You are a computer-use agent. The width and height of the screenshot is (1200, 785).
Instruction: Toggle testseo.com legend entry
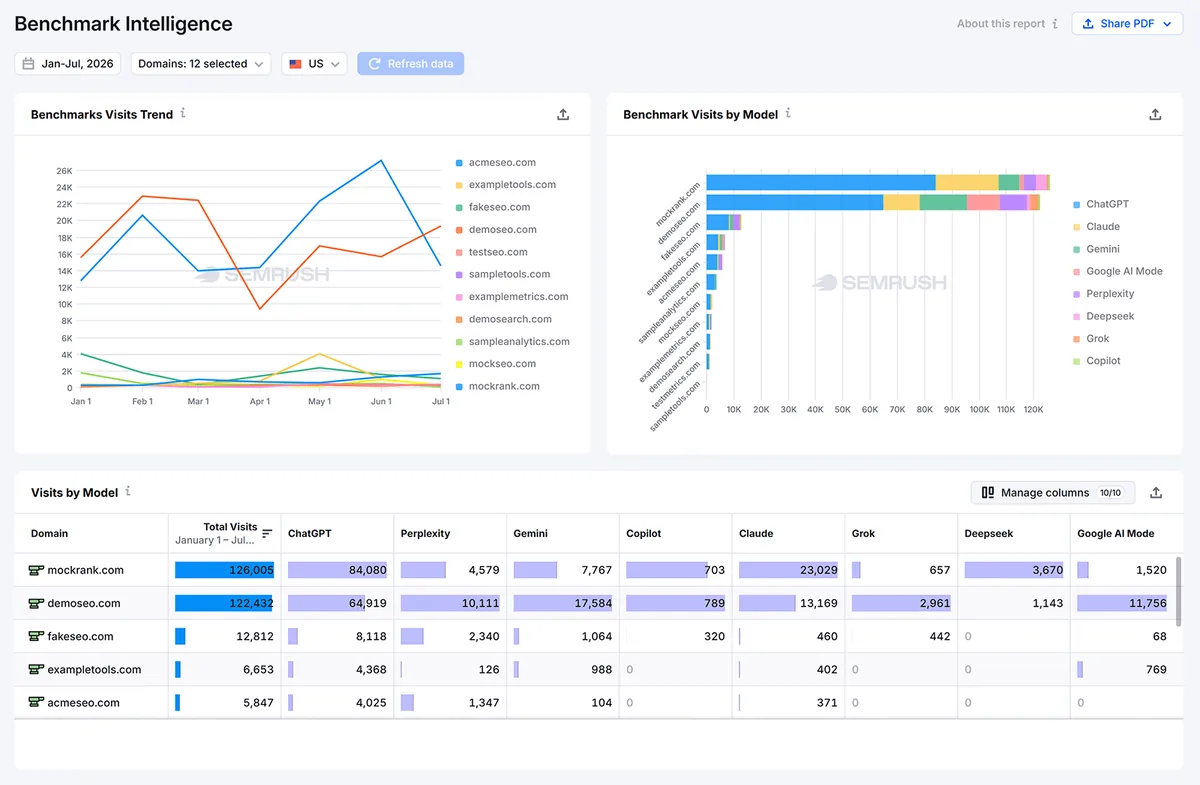pyautogui.click(x=491, y=252)
